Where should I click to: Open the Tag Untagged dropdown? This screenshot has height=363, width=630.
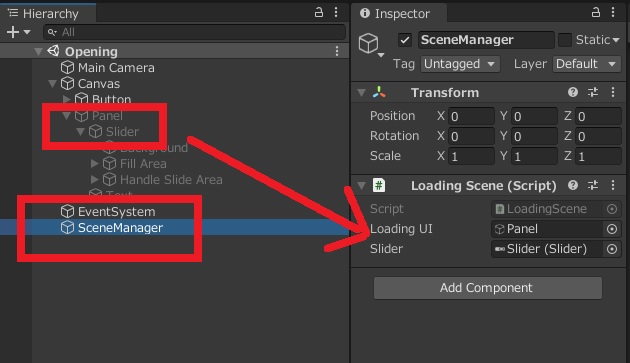(x=460, y=64)
